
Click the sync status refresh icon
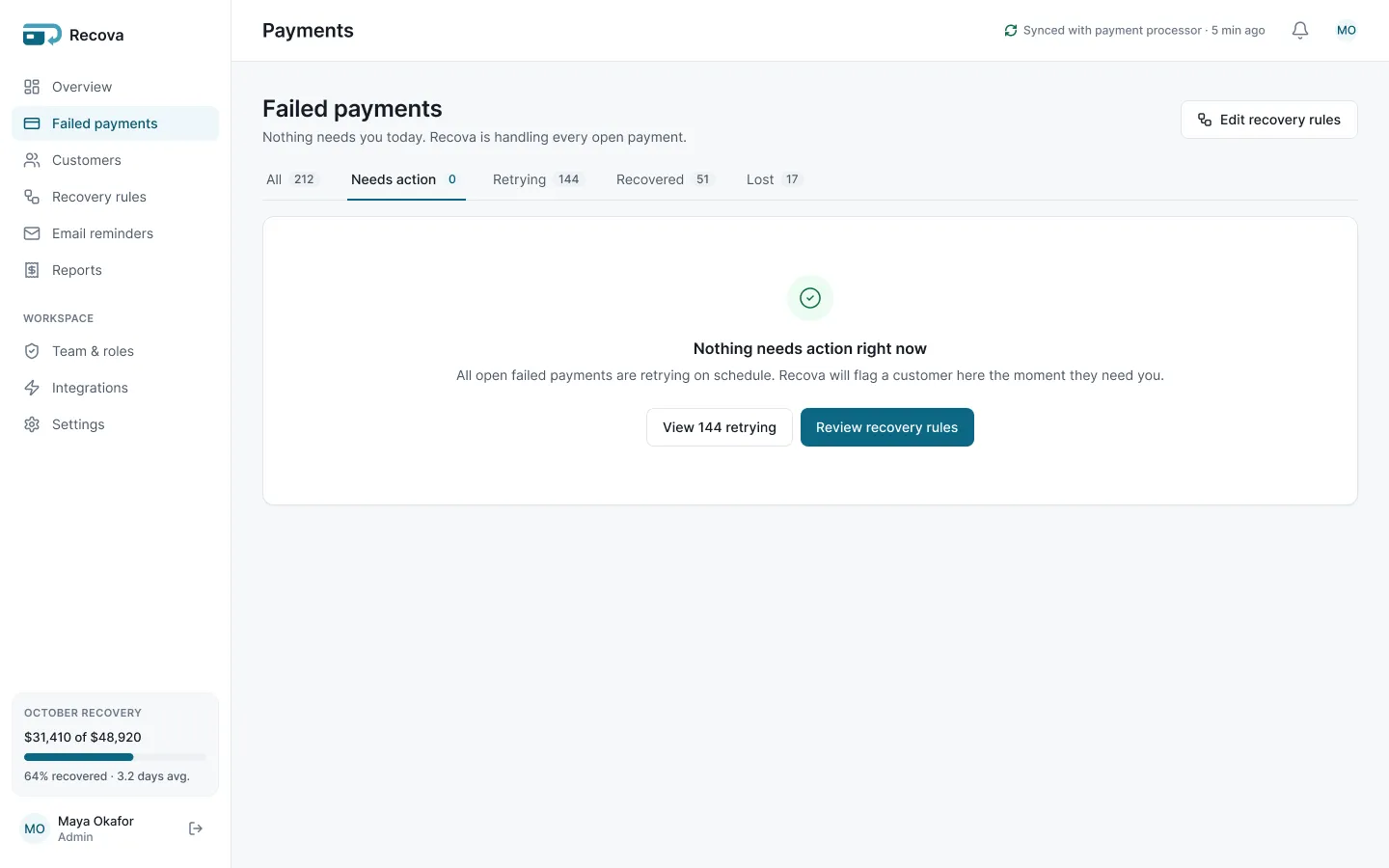[x=1011, y=31]
